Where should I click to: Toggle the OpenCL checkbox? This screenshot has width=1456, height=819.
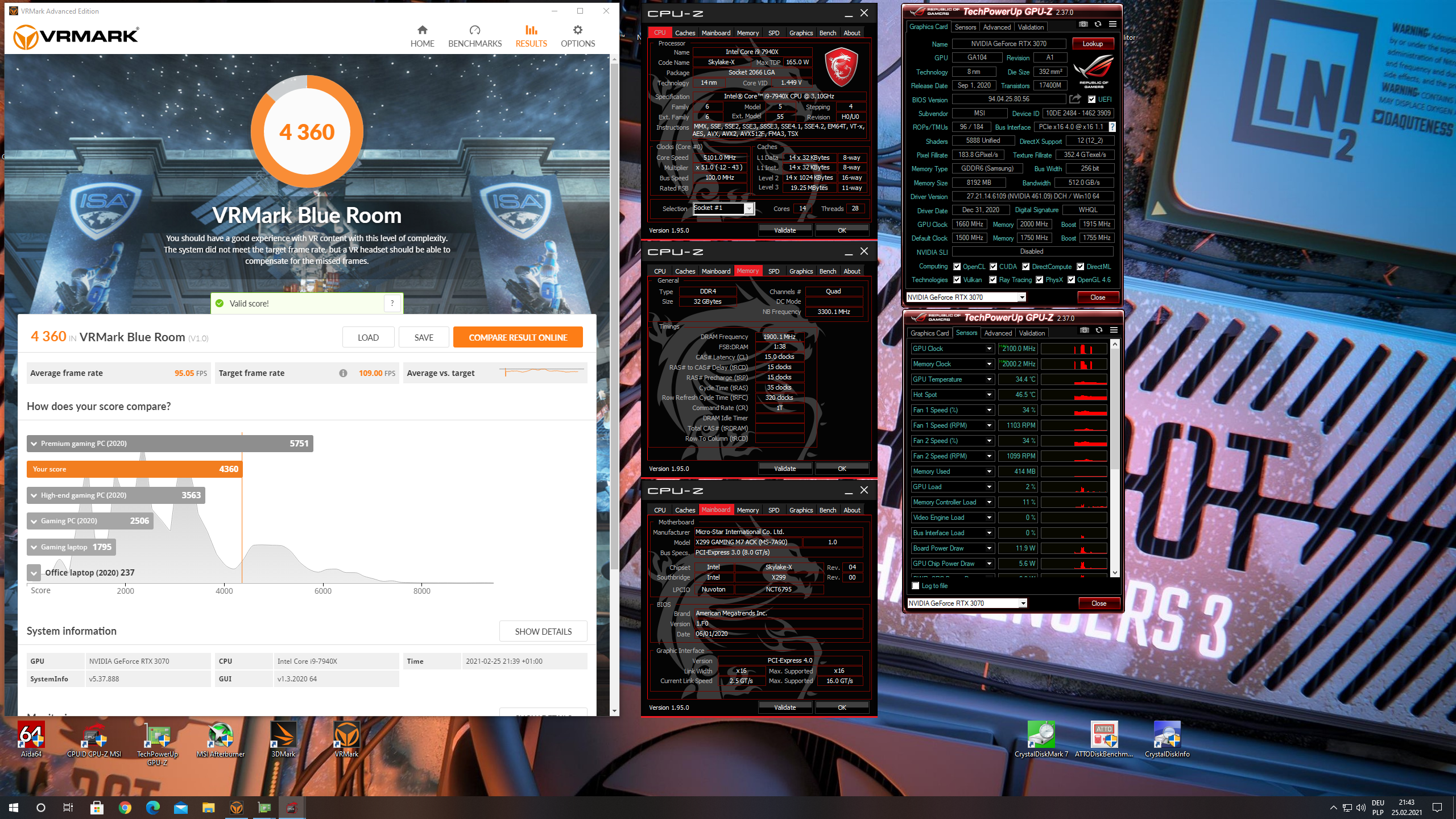[x=957, y=267]
